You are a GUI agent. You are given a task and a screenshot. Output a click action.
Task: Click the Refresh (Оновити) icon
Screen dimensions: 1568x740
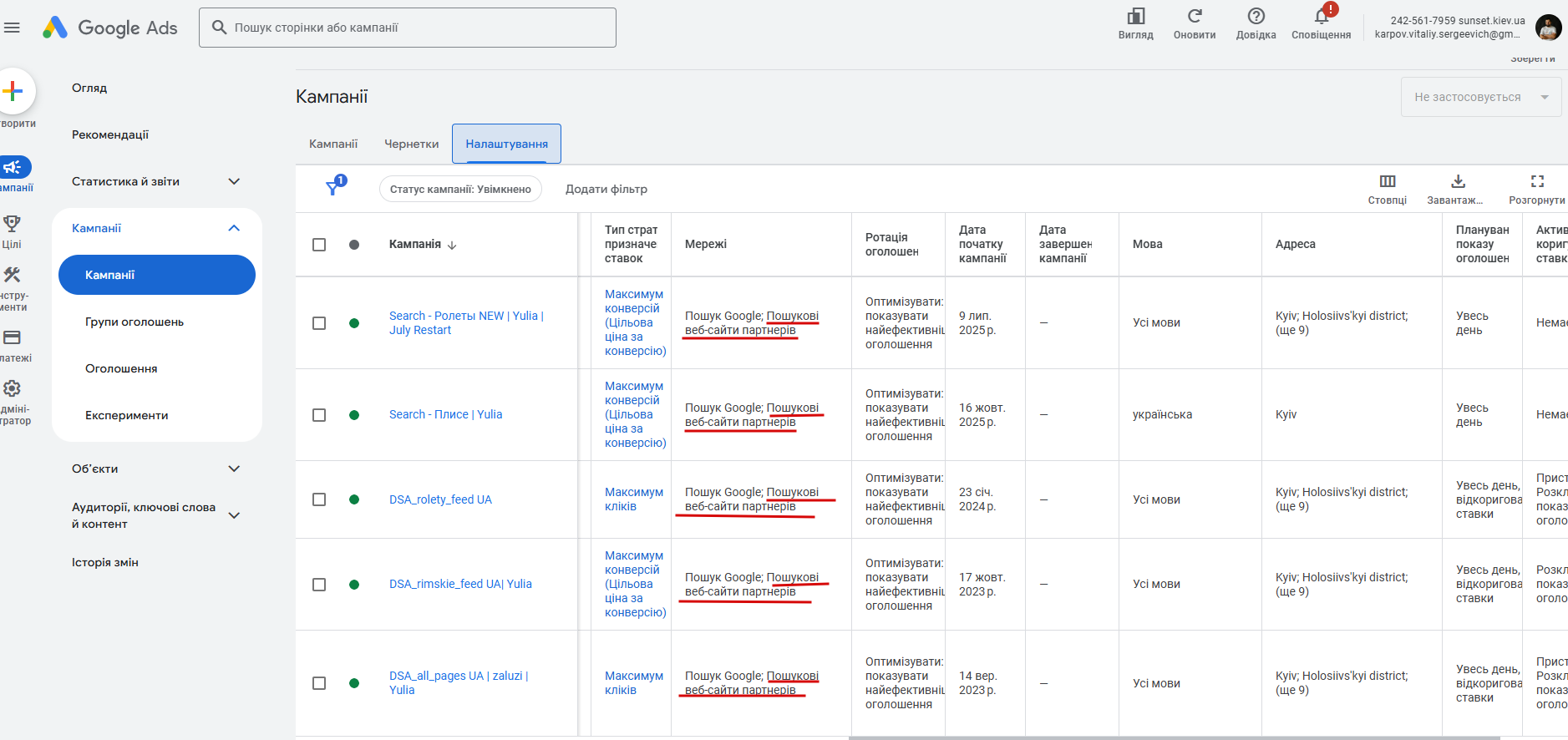pos(1195,17)
